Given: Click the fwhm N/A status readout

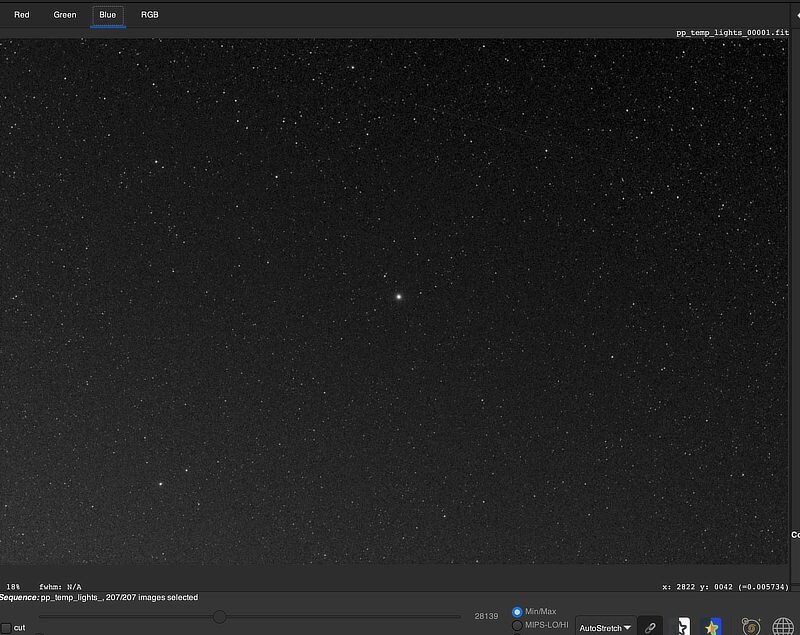Looking at the screenshot, I should coord(60,587).
